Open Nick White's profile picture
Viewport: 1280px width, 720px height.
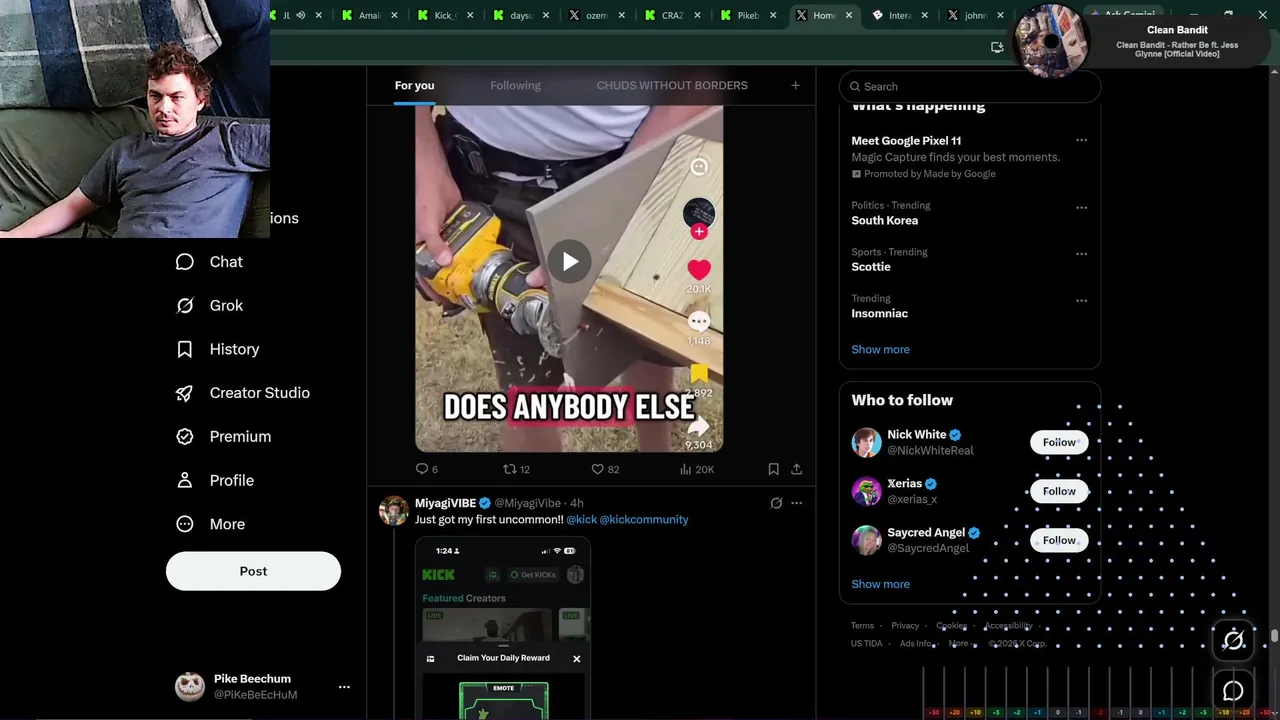866,442
